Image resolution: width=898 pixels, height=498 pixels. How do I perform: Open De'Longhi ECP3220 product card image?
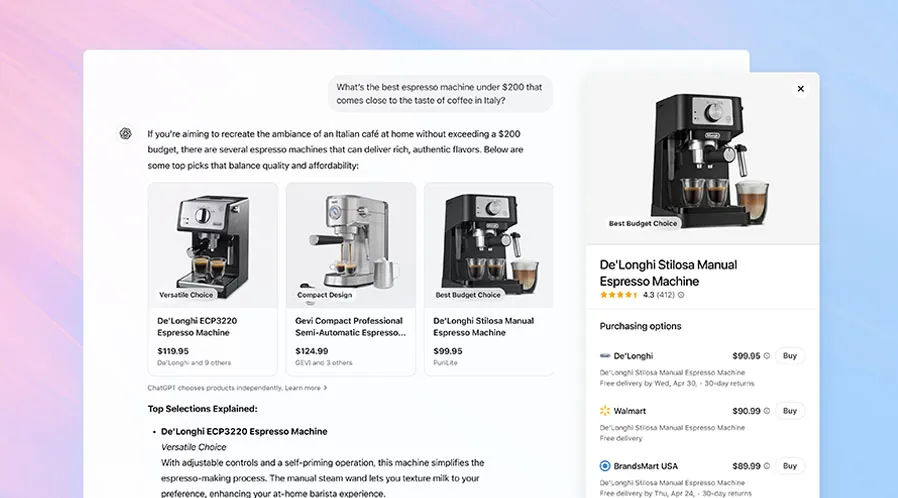[212, 246]
